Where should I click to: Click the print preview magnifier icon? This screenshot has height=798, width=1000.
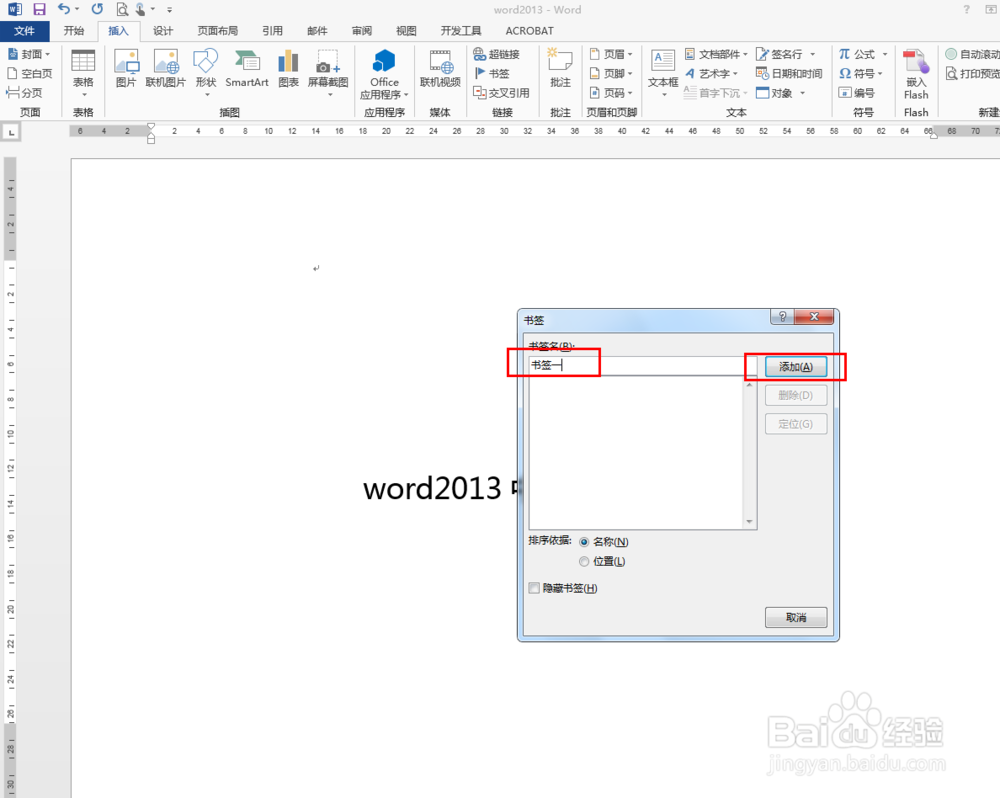click(x=122, y=10)
